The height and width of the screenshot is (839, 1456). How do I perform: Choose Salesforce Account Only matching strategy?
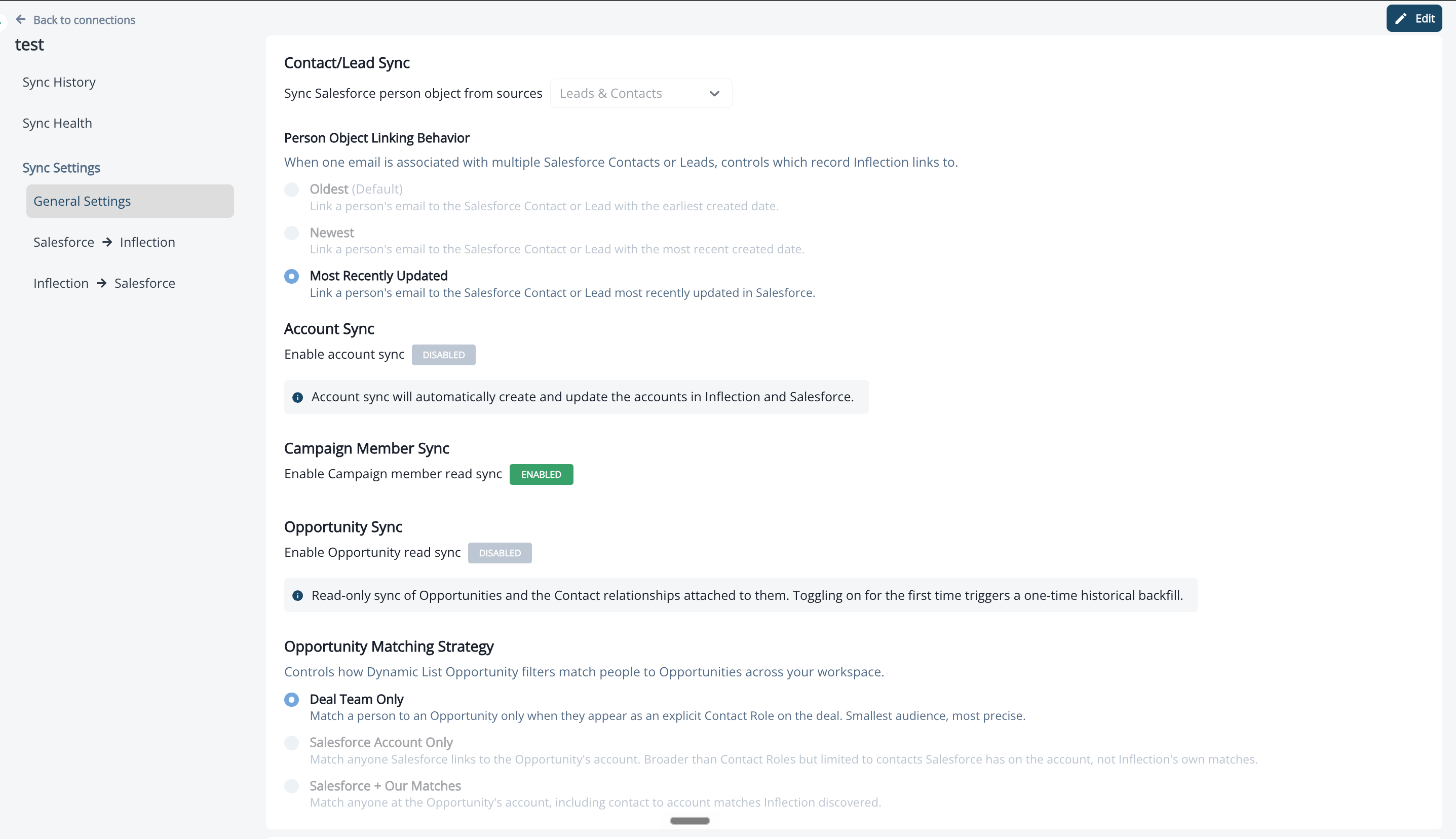(291, 743)
